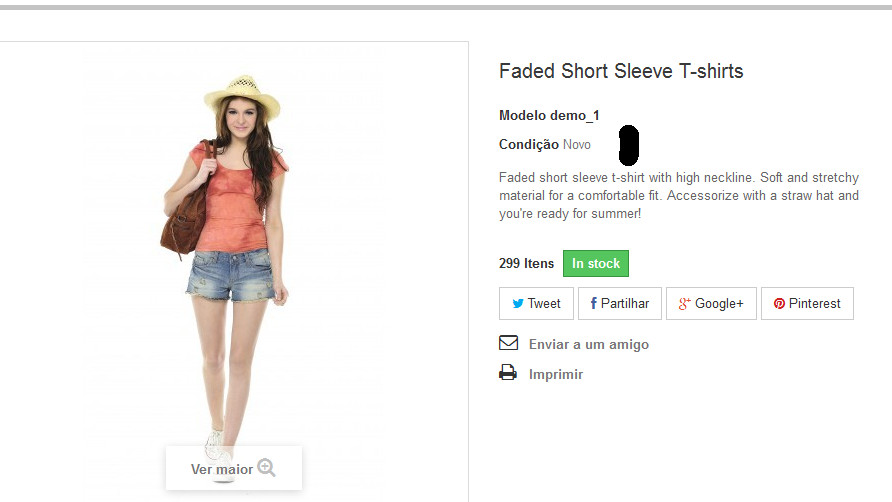Viewport: 892px width, 502px height.
Task: Share product on Google+
Action: pyautogui.click(x=711, y=303)
